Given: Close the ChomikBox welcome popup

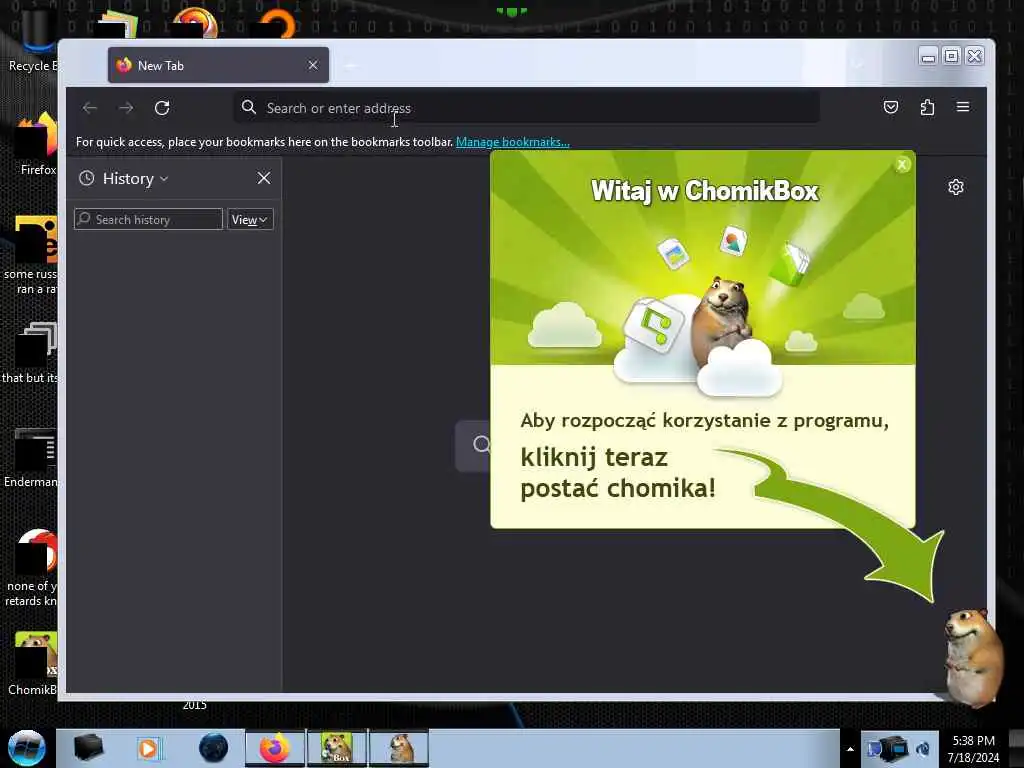Looking at the screenshot, I should tap(903, 165).
